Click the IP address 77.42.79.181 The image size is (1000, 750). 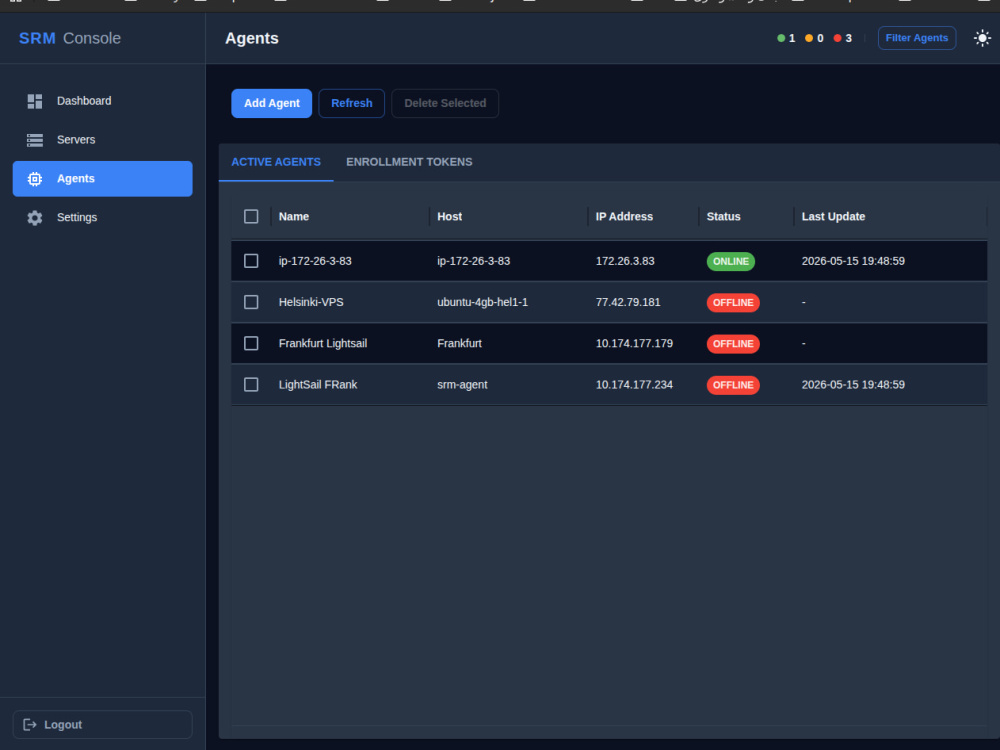click(628, 302)
